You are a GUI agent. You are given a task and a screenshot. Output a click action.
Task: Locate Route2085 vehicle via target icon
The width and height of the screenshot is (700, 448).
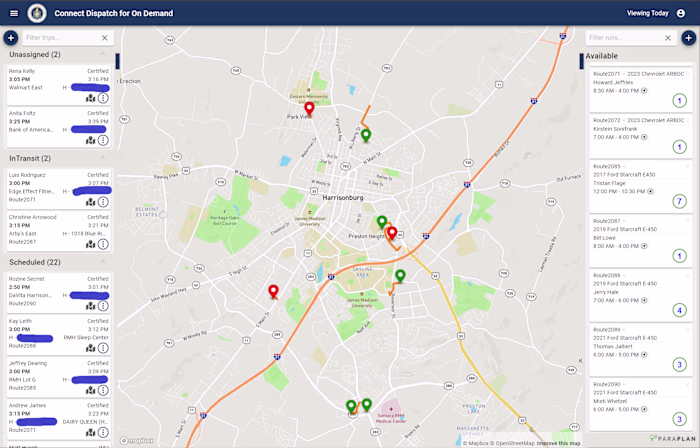click(650, 191)
